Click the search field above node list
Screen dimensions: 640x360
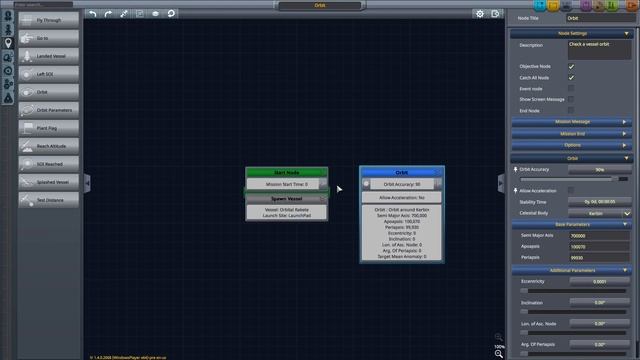(x=43, y=4)
